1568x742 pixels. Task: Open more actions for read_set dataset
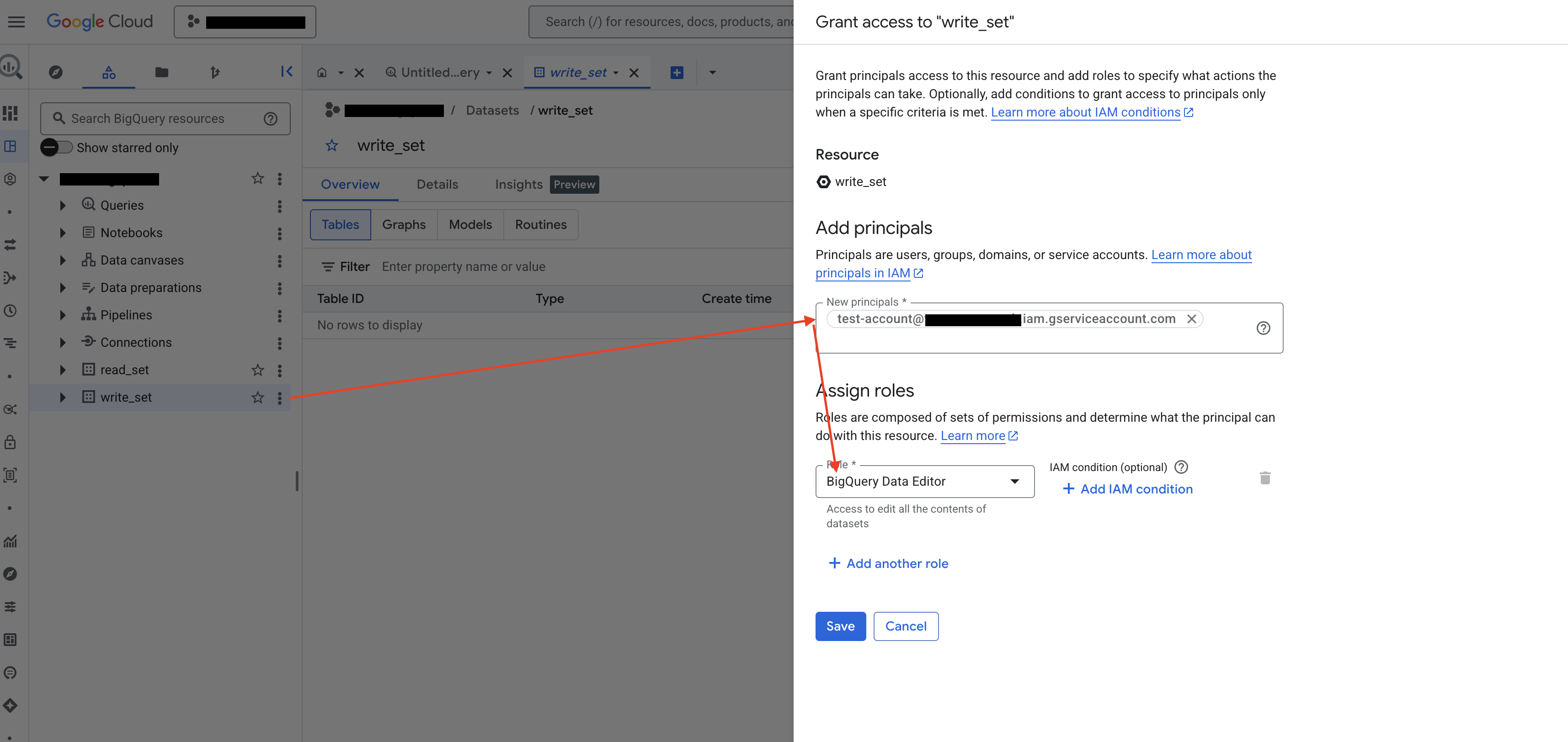pyautogui.click(x=279, y=371)
